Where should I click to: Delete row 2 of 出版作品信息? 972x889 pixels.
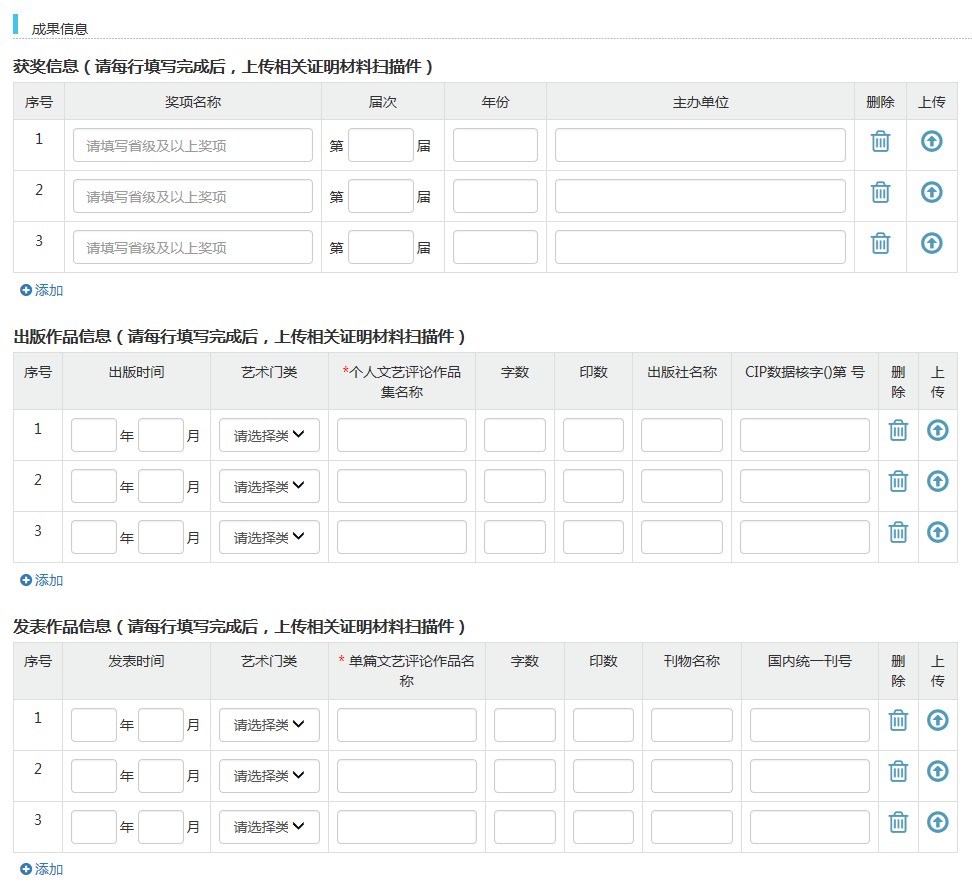(898, 481)
